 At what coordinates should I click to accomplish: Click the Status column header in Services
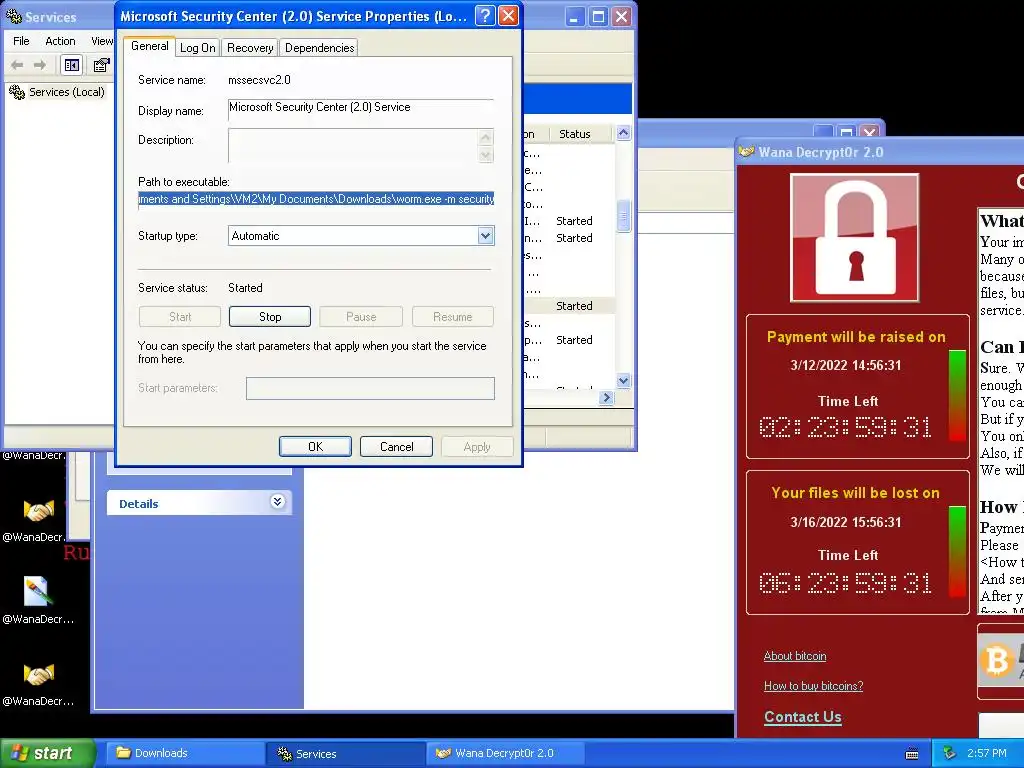click(579, 134)
